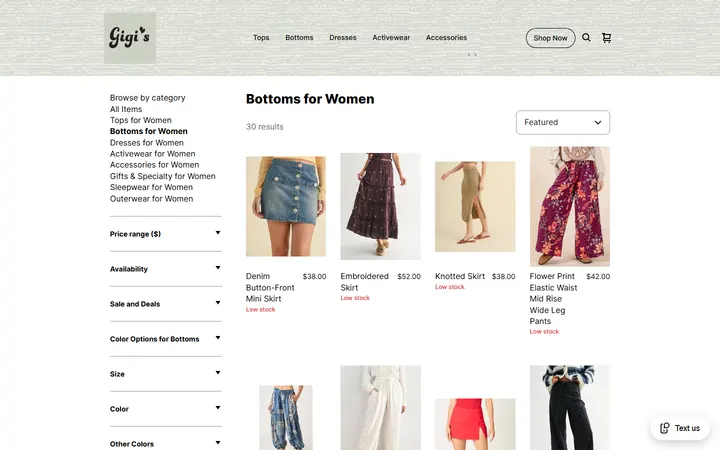Open the shopping cart icon
Viewport: 720px width, 450px height.
(606, 38)
